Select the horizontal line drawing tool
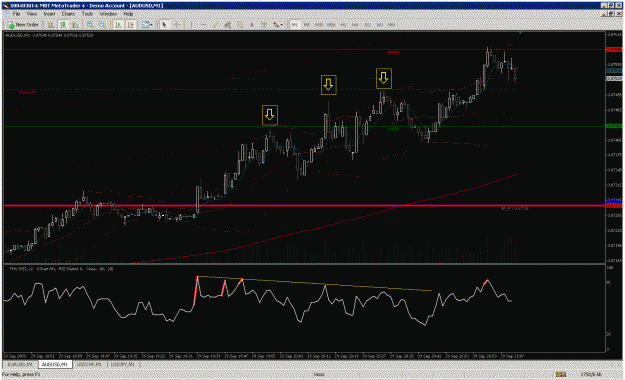This screenshot has width=625, height=380. 203,25
